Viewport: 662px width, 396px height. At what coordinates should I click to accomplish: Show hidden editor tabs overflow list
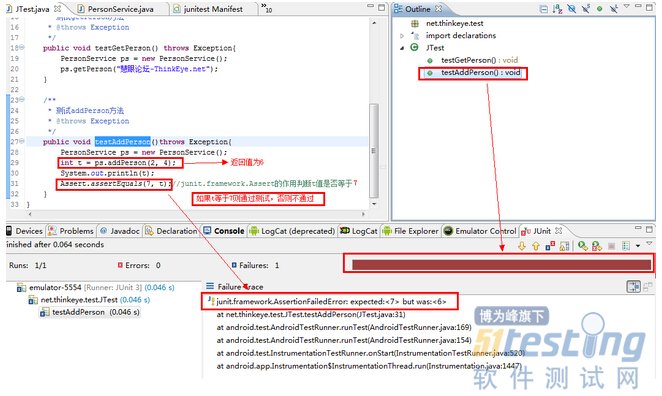pyautogui.click(x=266, y=8)
